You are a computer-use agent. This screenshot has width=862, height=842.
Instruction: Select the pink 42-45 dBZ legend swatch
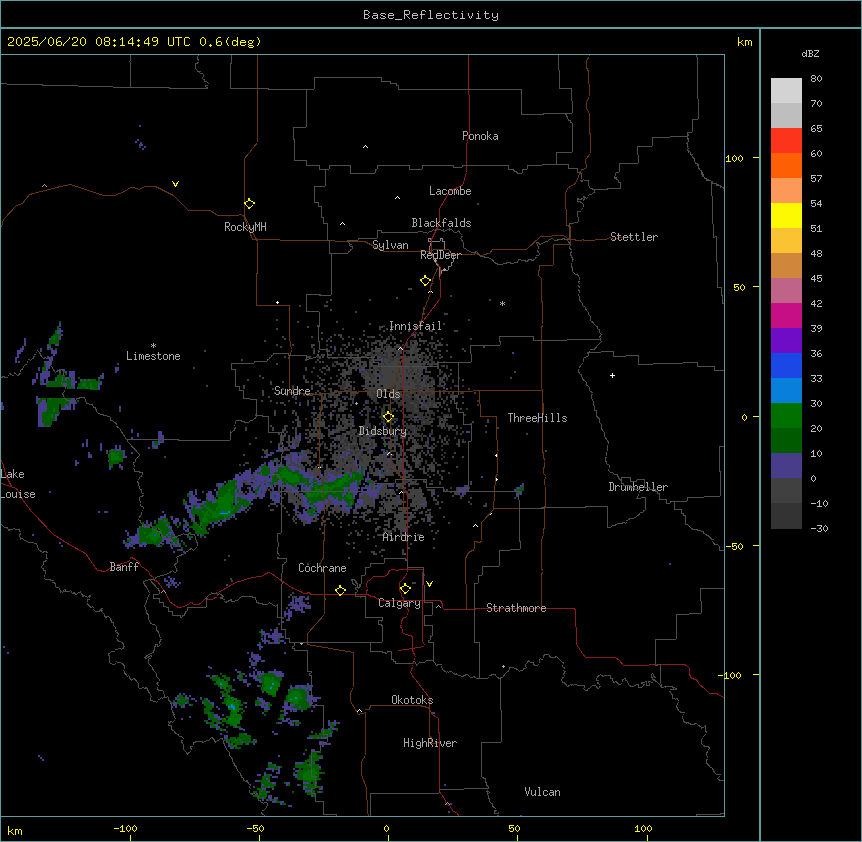pyautogui.click(x=786, y=291)
